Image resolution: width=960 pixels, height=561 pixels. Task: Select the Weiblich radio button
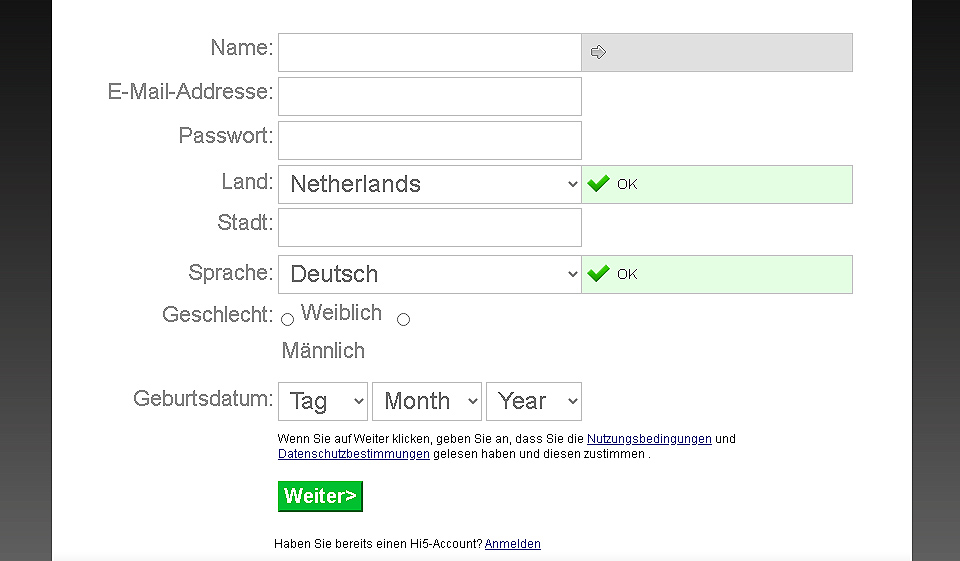(287, 320)
